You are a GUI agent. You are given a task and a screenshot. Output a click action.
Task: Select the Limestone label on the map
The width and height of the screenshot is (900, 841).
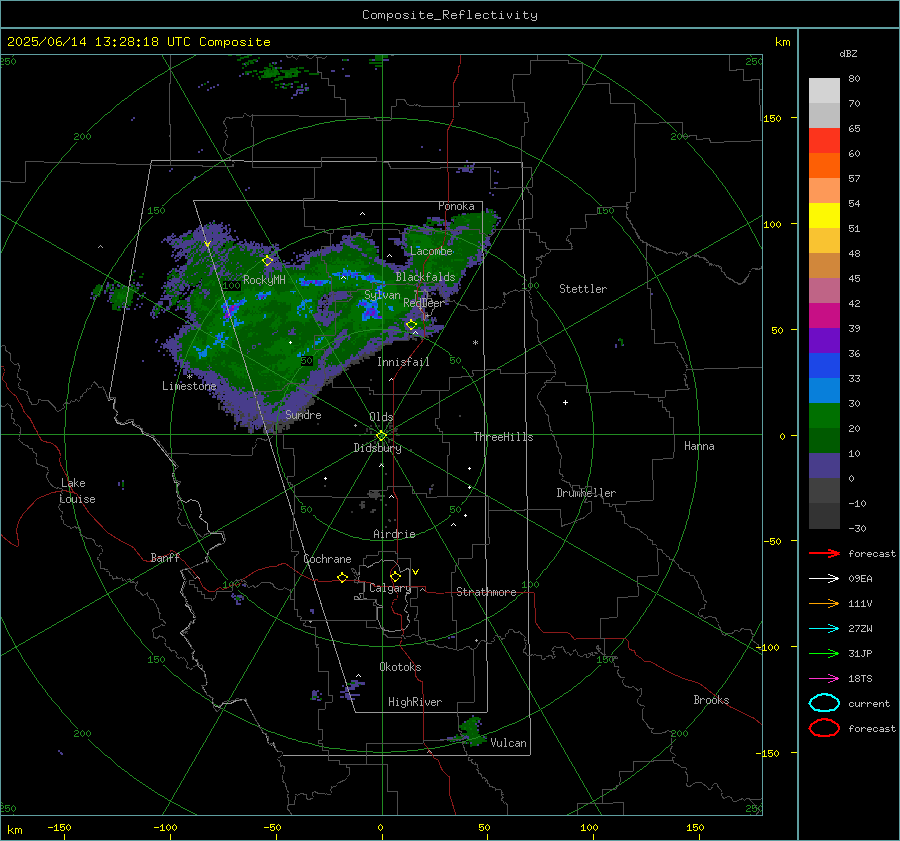(189, 386)
